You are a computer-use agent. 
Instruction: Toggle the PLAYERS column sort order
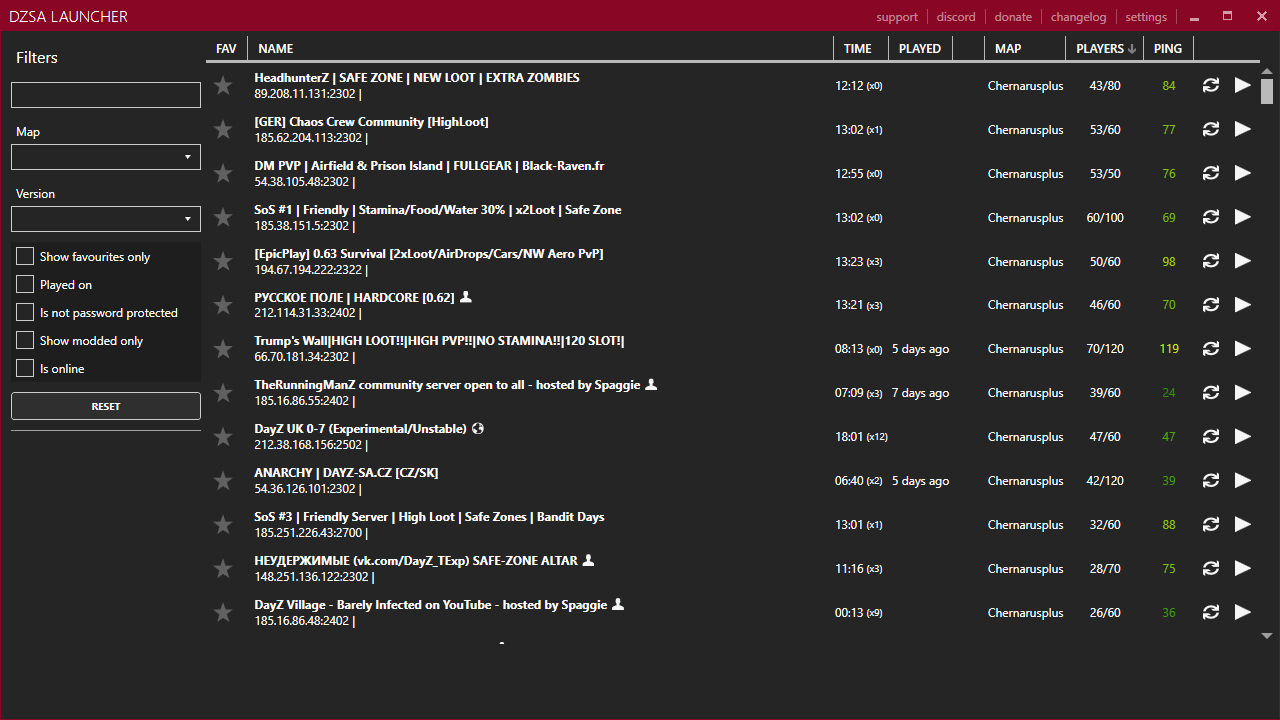tap(1103, 48)
